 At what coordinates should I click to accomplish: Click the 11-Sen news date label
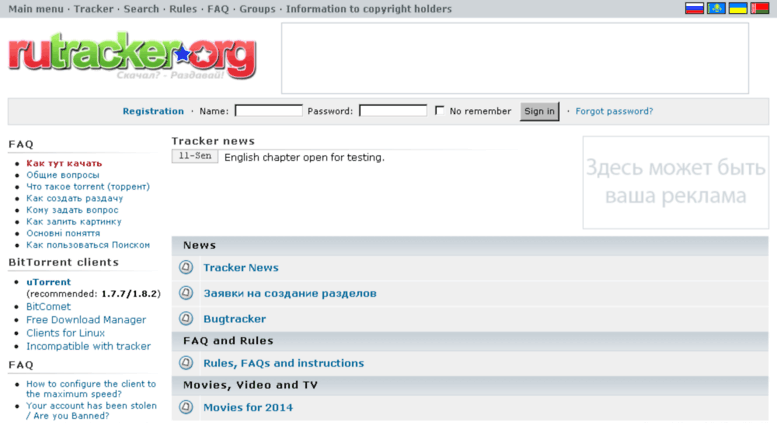tap(195, 156)
